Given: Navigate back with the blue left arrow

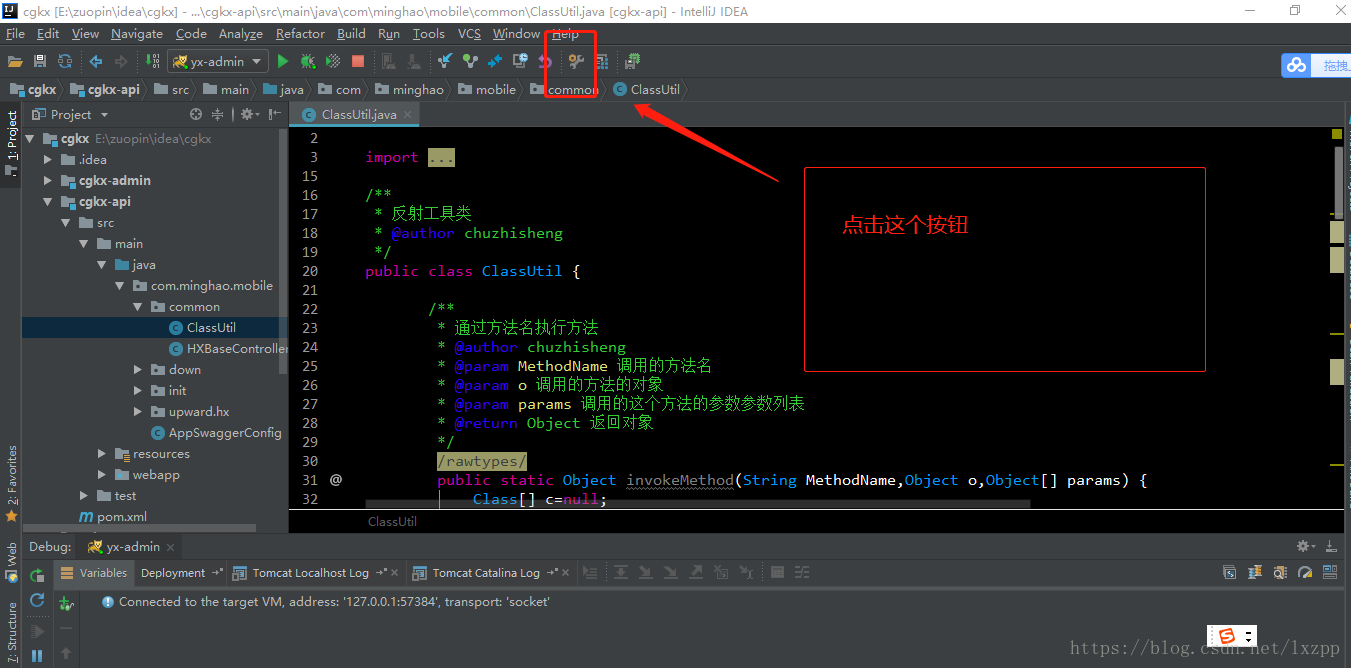Looking at the screenshot, I should (96, 61).
